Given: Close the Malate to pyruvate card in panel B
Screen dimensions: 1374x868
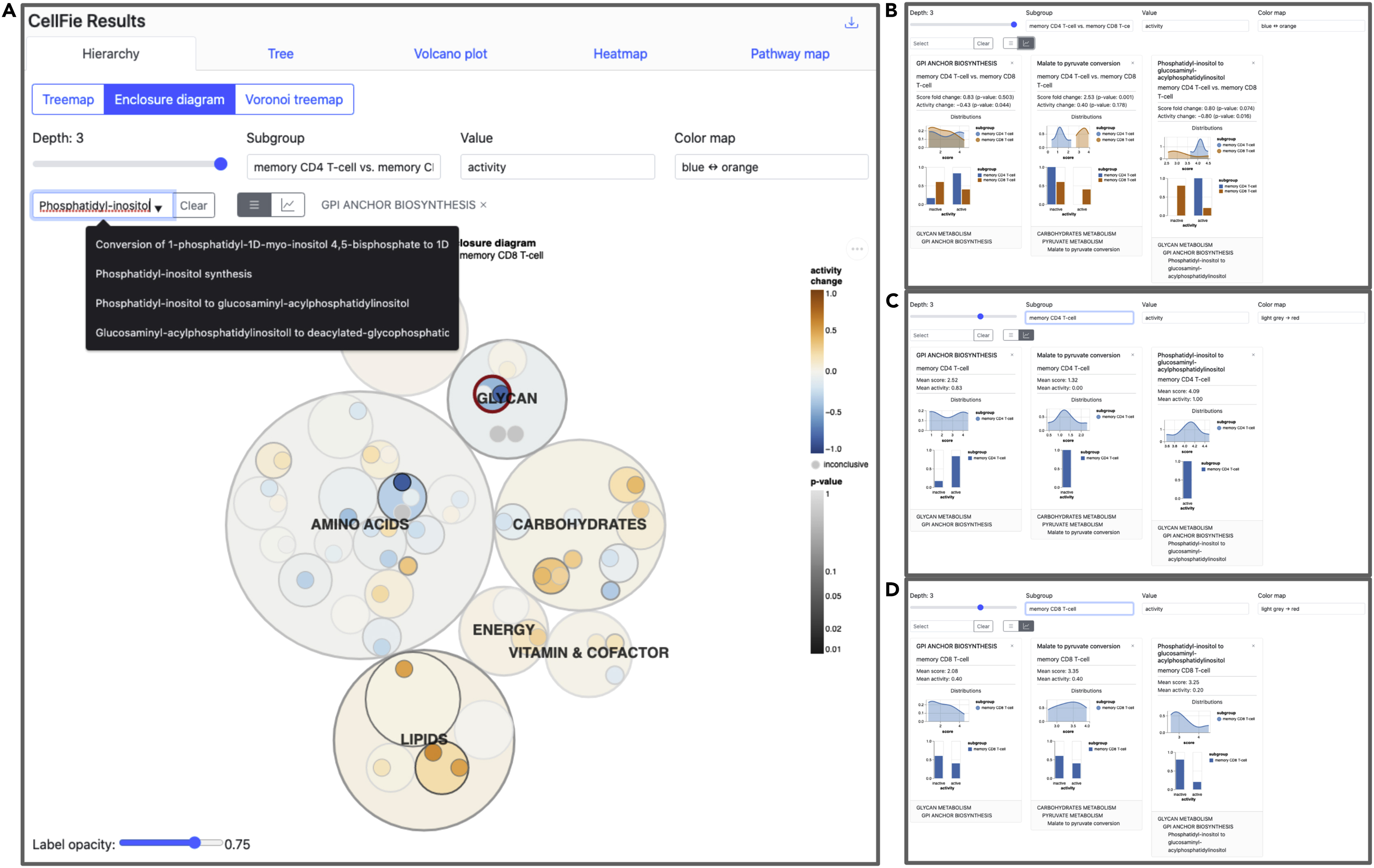Looking at the screenshot, I should [1133, 63].
